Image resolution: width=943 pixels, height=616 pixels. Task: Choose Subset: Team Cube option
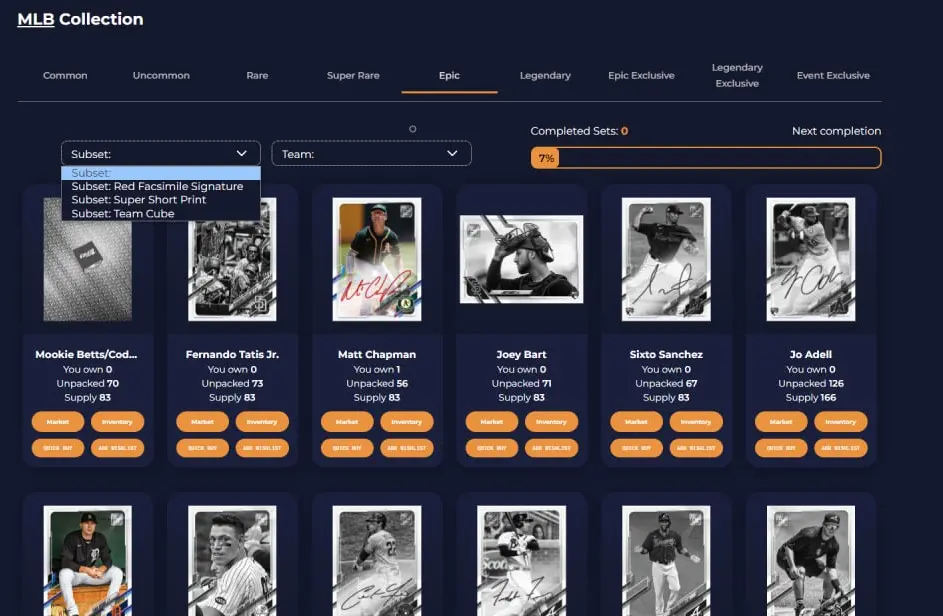pyautogui.click(x=161, y=214)
